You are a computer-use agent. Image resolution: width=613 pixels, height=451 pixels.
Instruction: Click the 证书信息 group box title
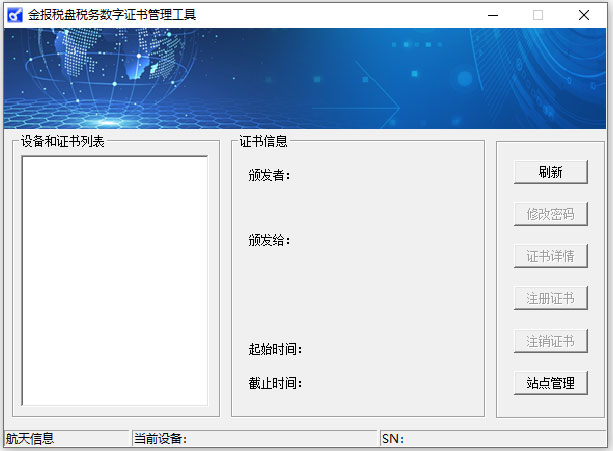pyautogui.click(x=263, y=141)
